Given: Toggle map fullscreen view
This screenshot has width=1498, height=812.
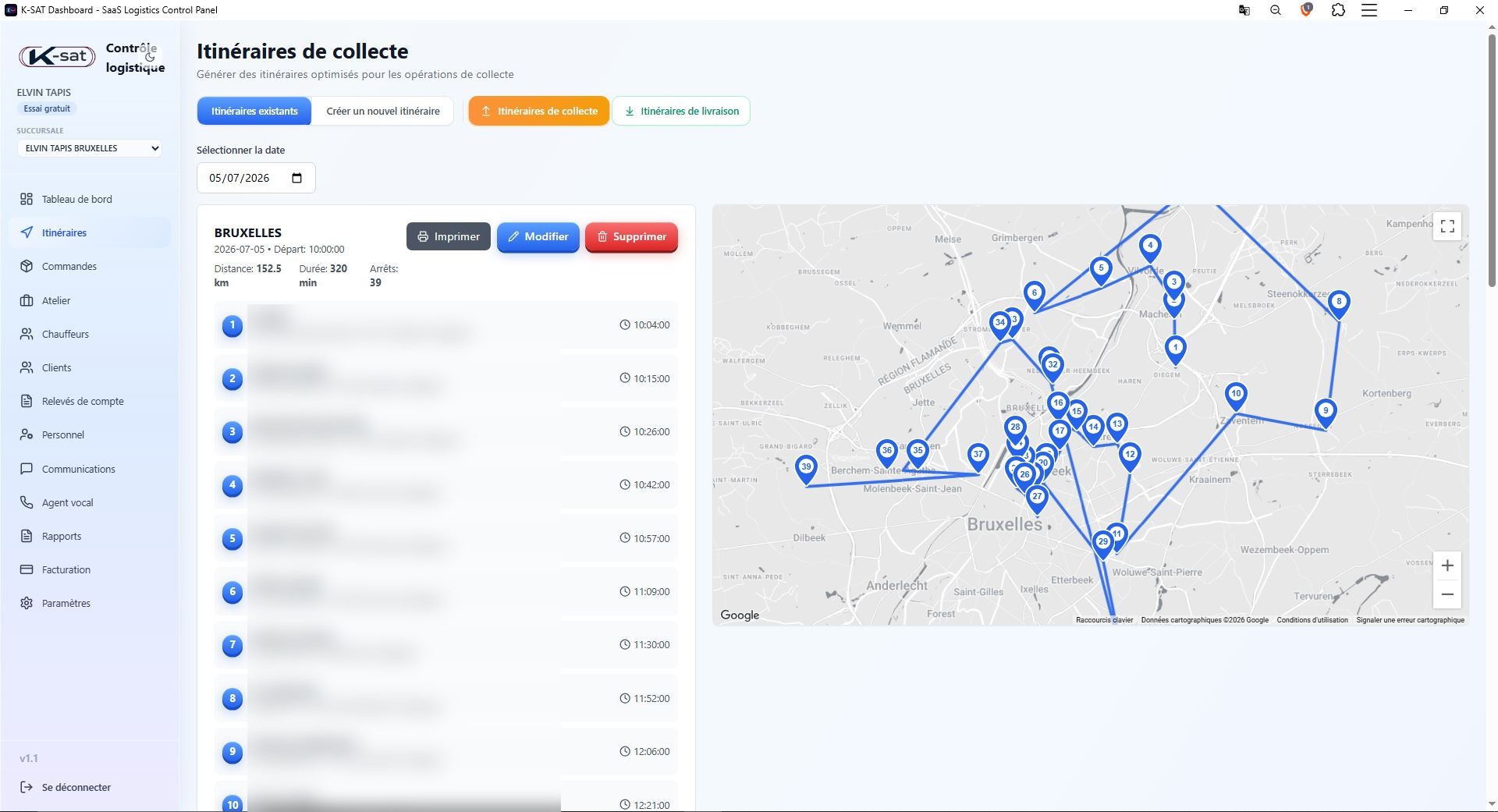Looking at the screenshot, I should coord(1447,226).
